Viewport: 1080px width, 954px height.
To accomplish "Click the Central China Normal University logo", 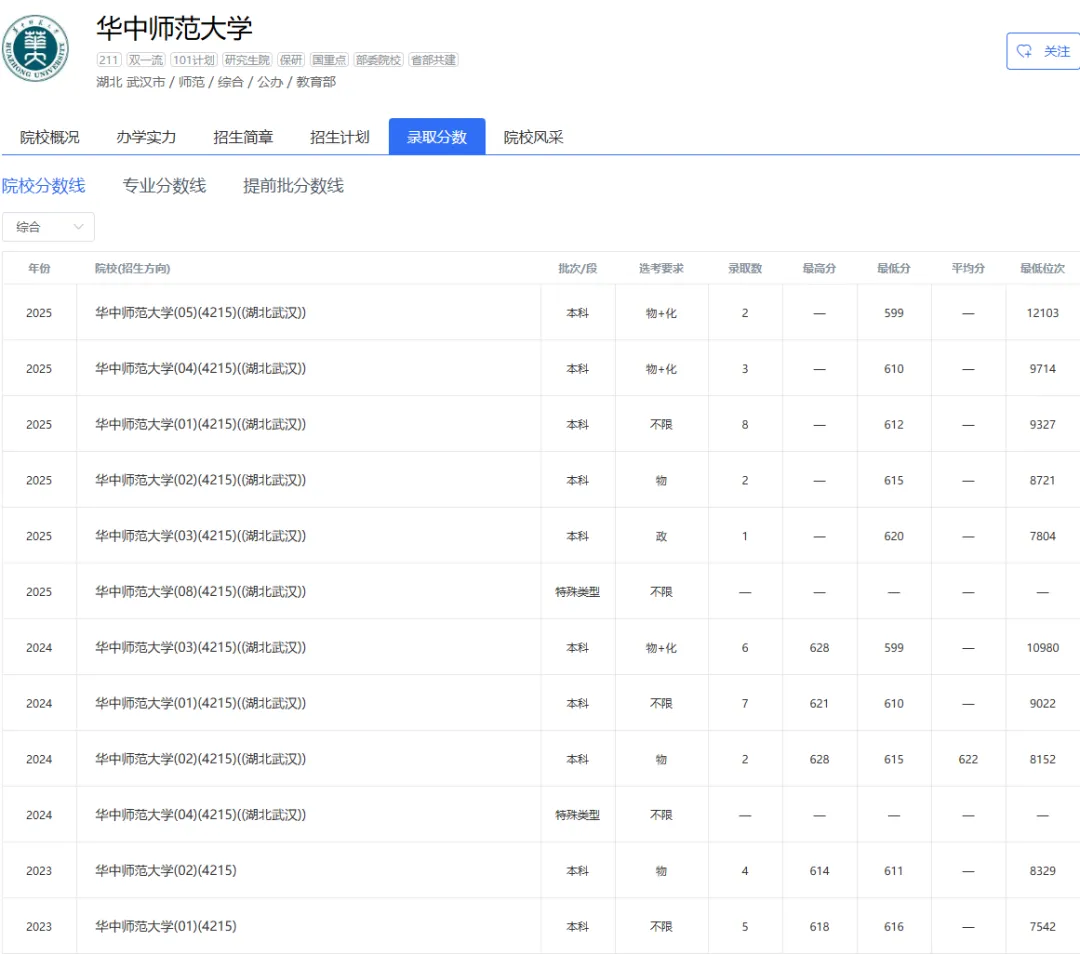I will coord(35,48).
